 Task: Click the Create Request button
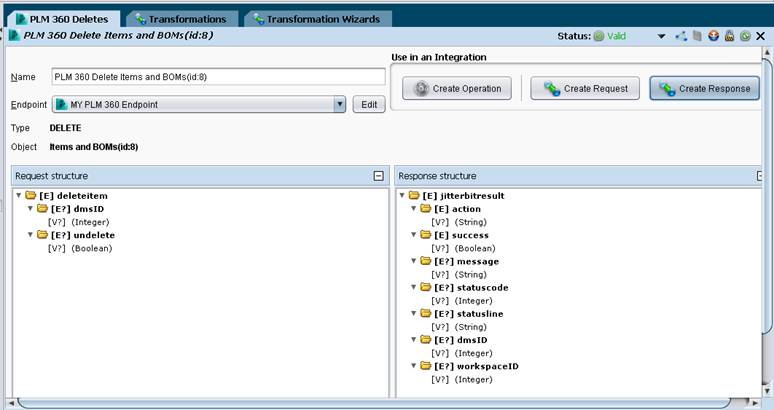(x=585, y=89)
